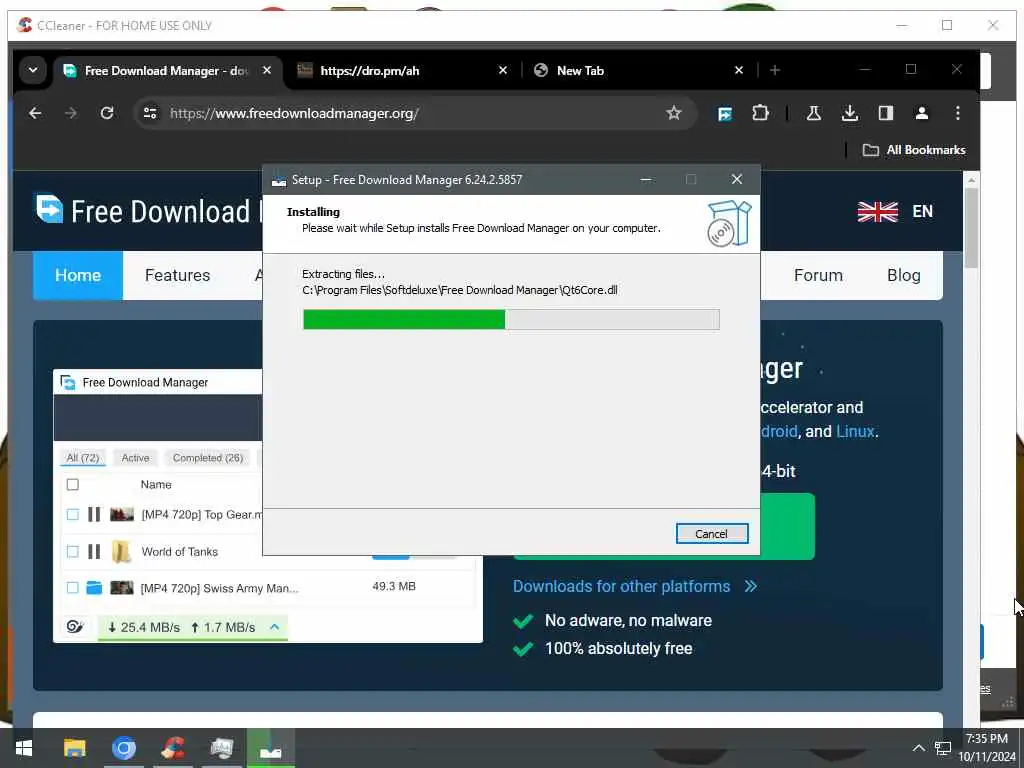
Task: Open the Chrome tab search dropdown arrow
Action: click(33, 70)
